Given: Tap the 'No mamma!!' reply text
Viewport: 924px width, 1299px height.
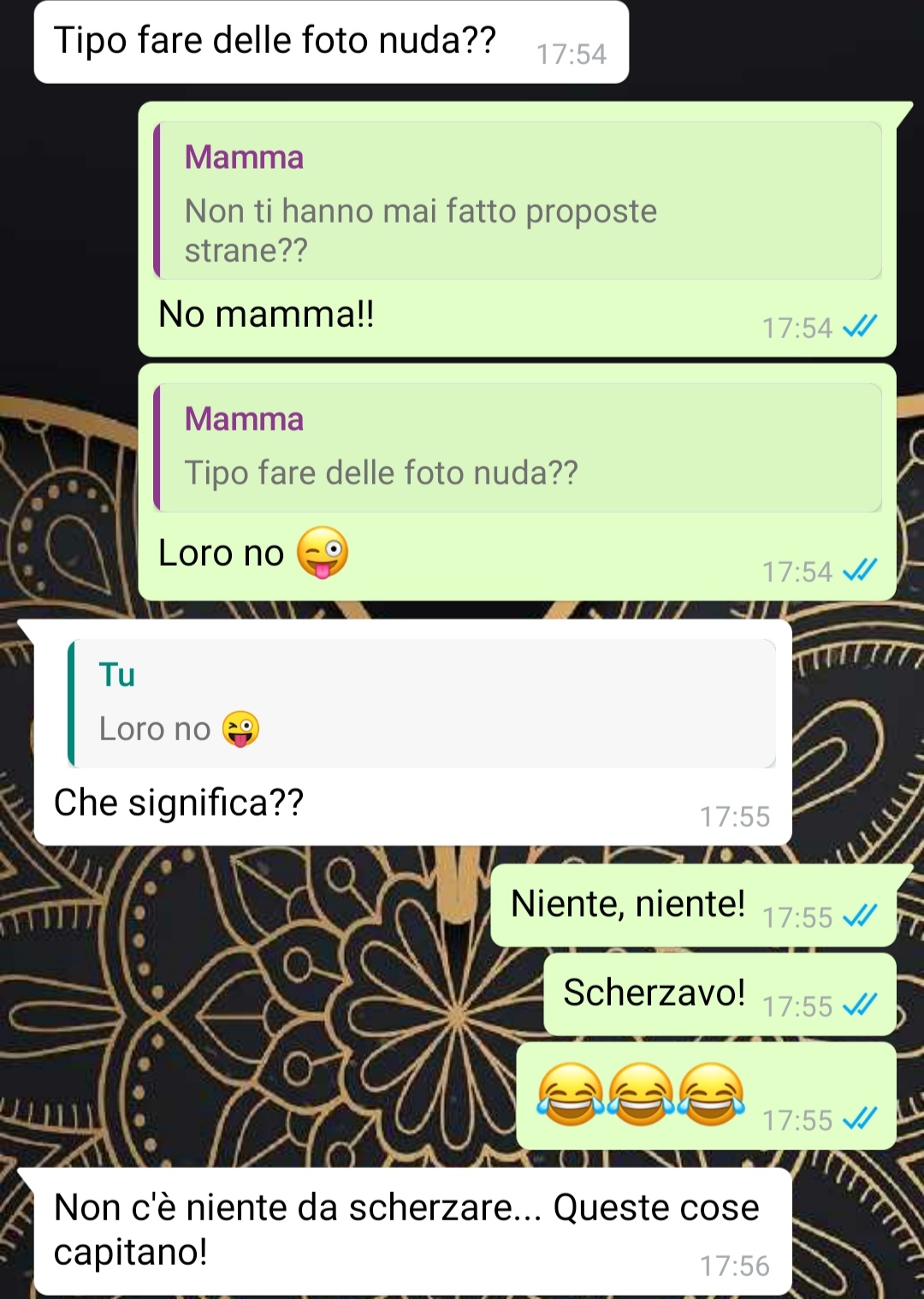Looking at the screenshot, I should coord(267,314).
